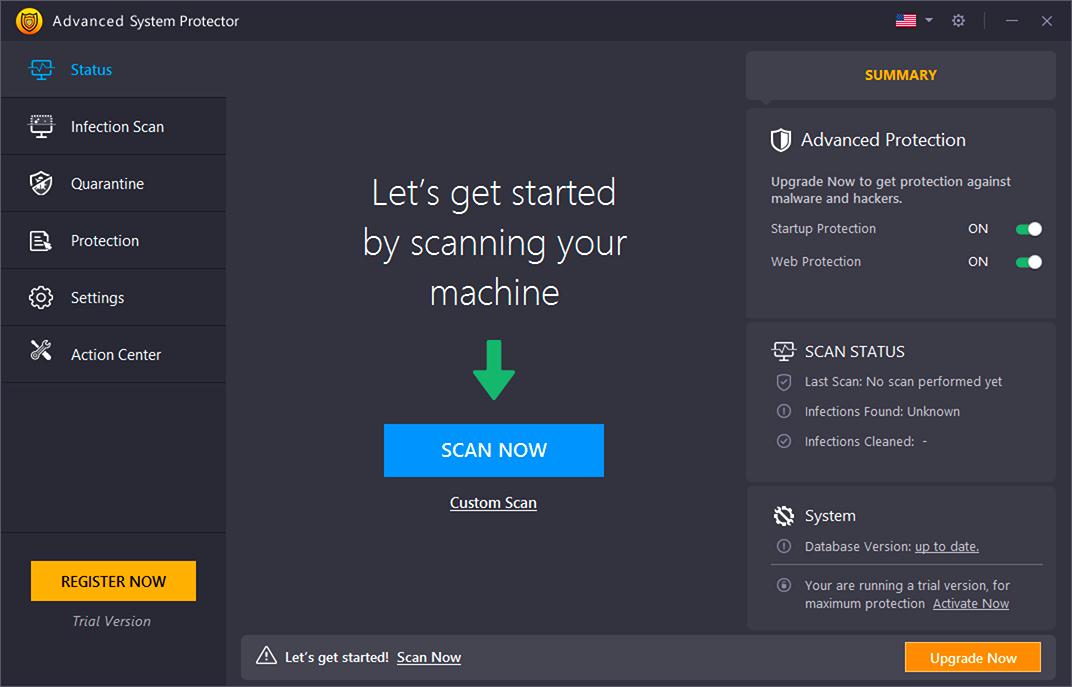Turn off the Web Protection switch
The image size is (1072, 687).
[1028, 262]
